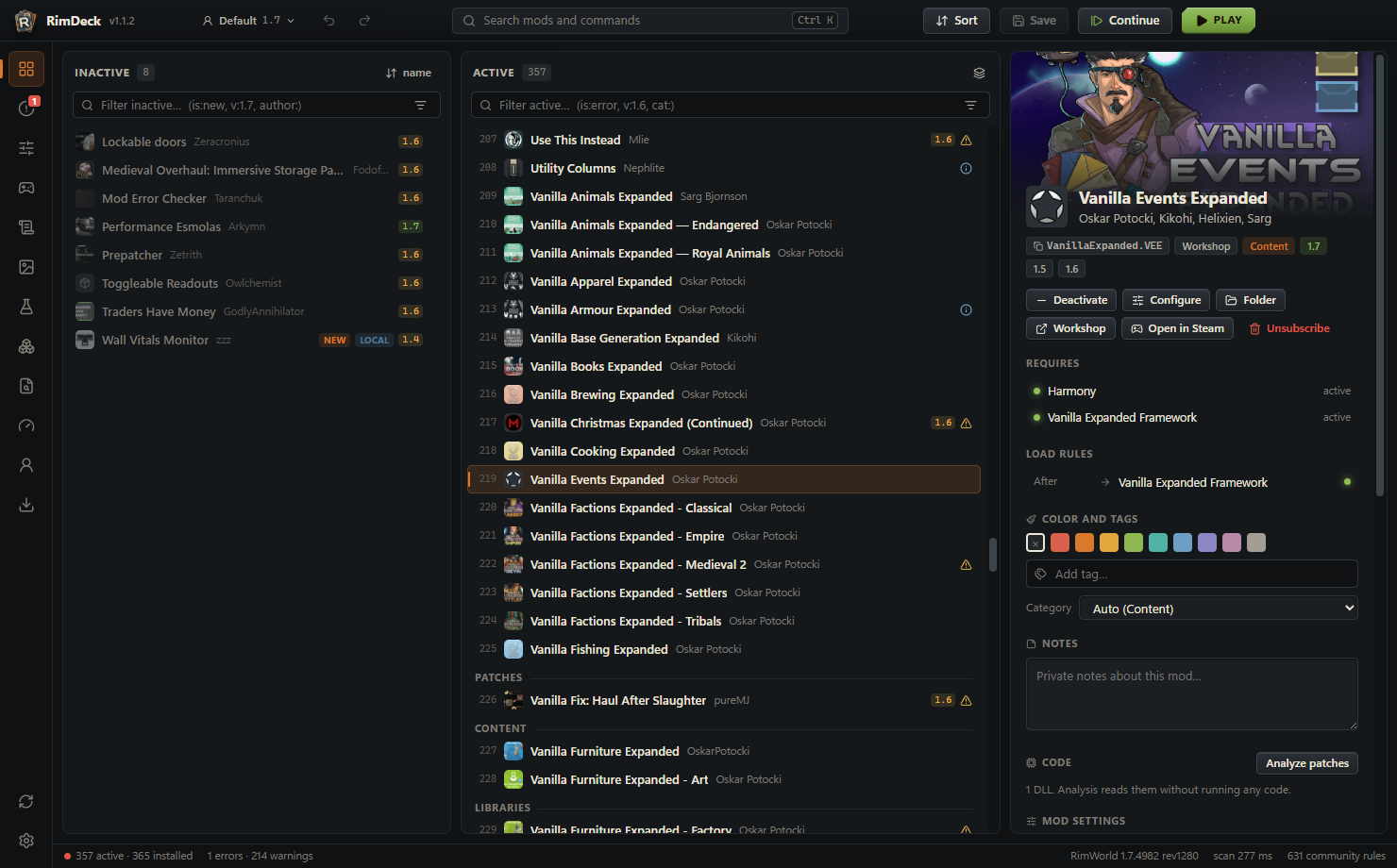1397x868 pixels.
Task: Open the scroll log sidebar icon
Action: [26, 227]
